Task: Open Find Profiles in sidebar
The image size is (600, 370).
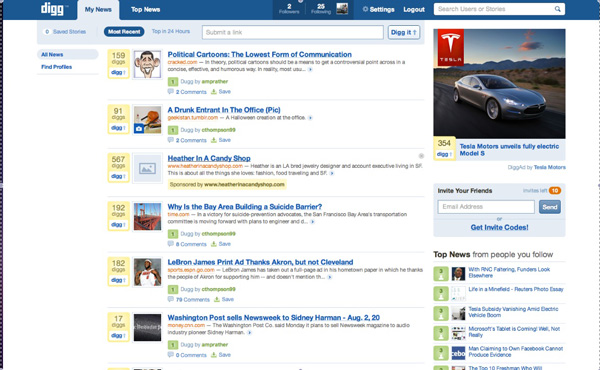Action: coord(56,67)
